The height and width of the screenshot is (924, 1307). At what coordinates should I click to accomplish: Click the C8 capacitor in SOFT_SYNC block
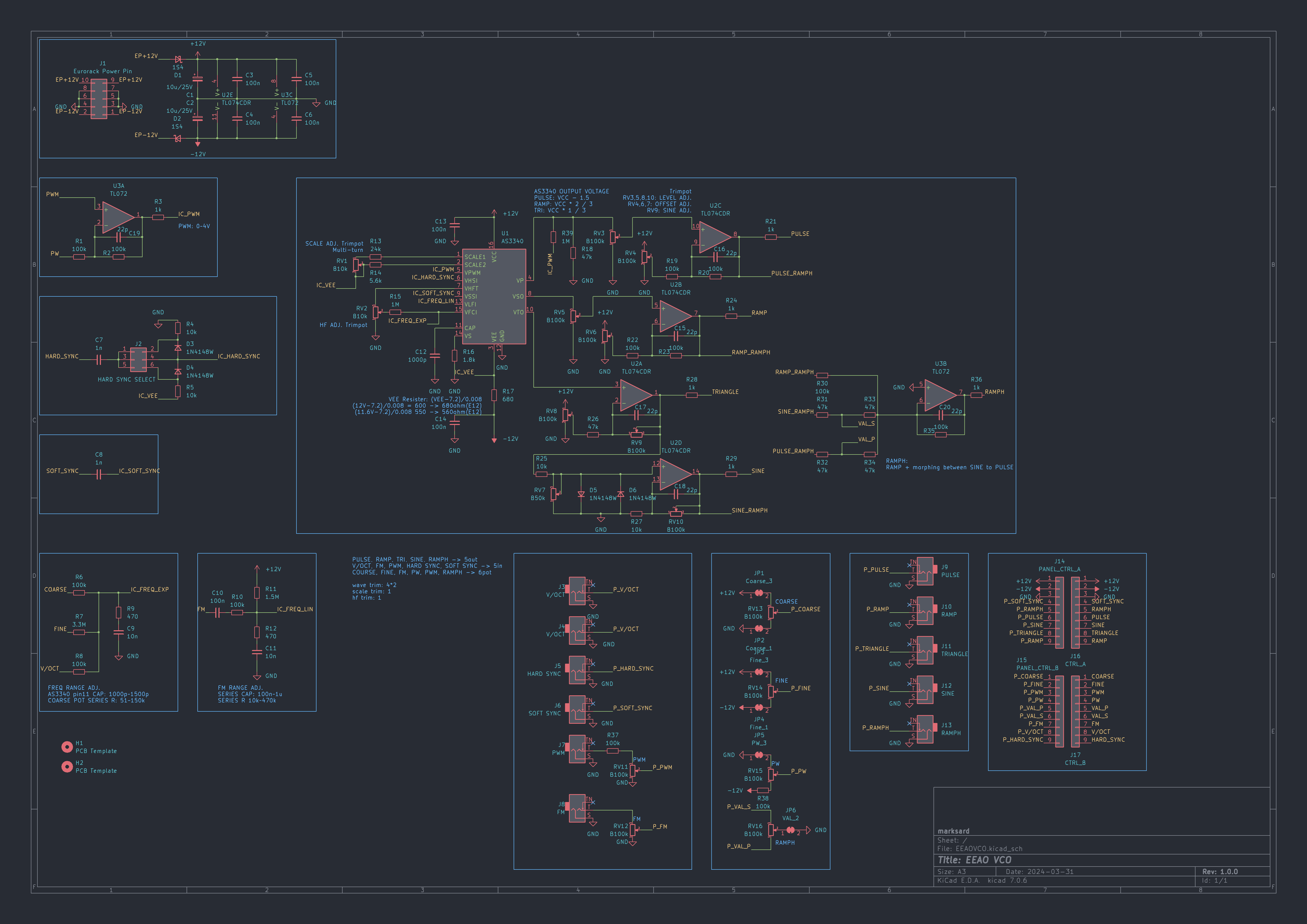(99, 474)
